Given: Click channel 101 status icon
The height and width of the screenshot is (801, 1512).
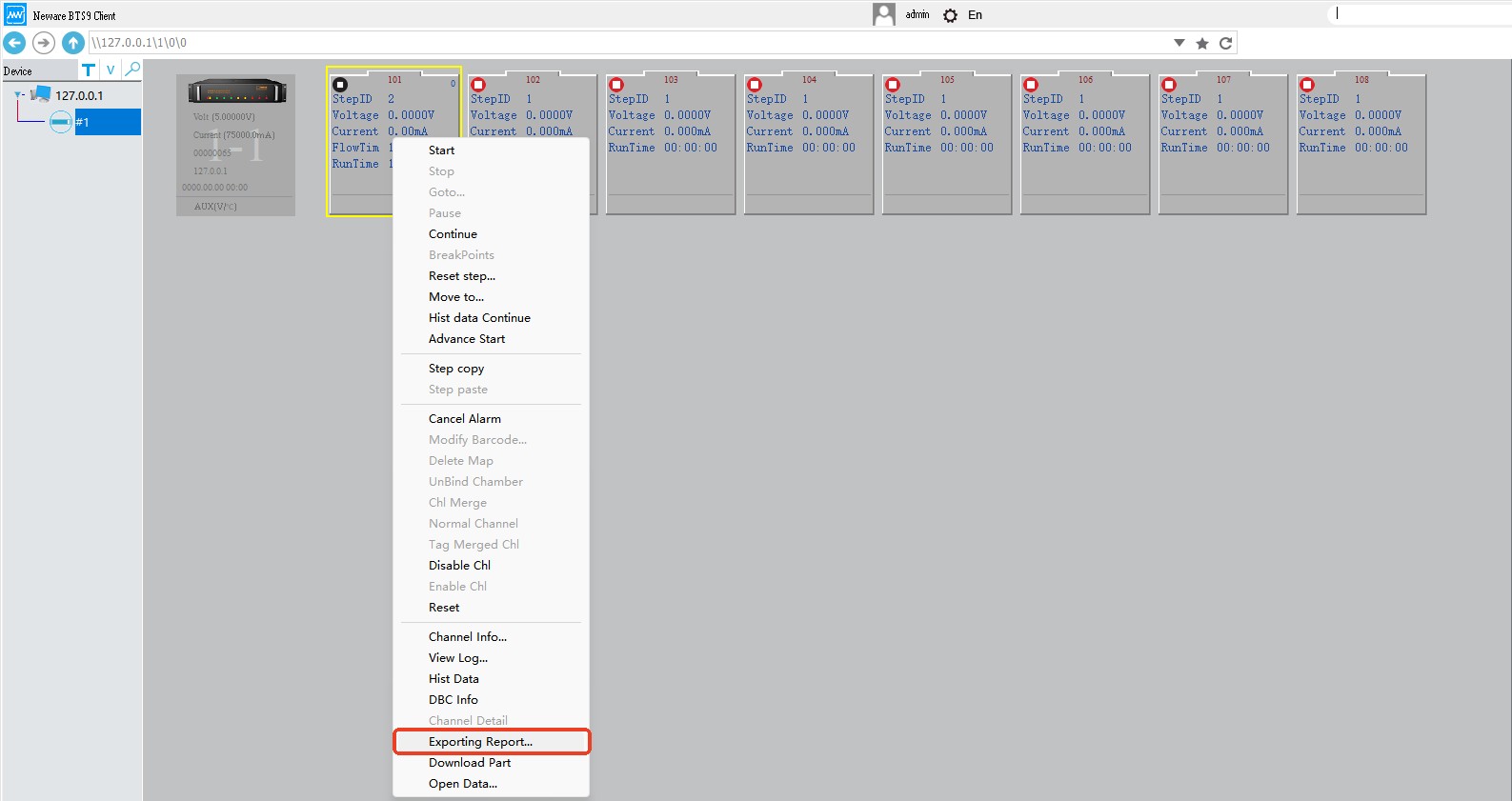Looking at the screenshot, I should [x=340, y=85].
